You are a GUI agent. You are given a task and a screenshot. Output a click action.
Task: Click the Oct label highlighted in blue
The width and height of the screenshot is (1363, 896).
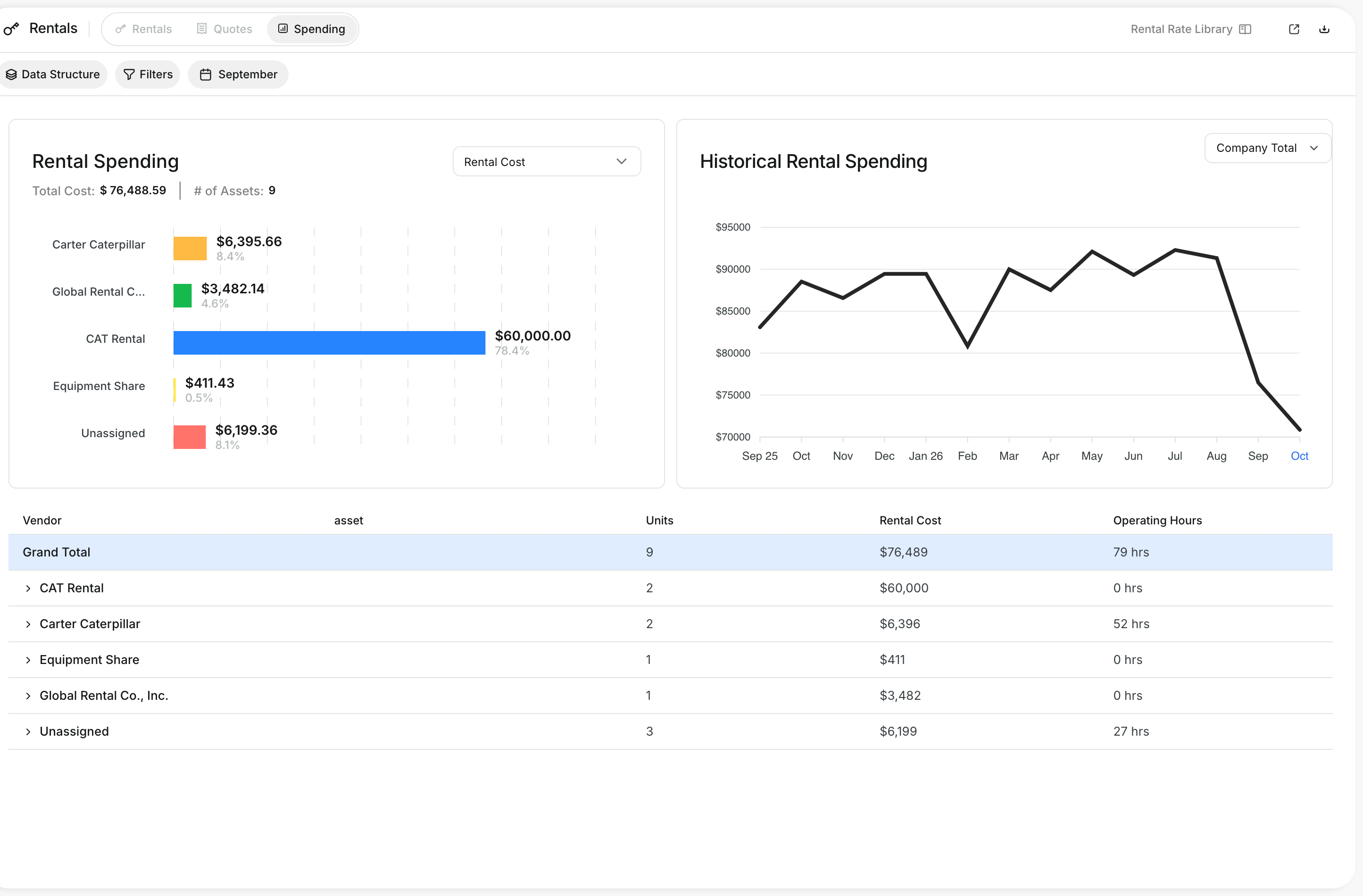tap(1299, 456)
